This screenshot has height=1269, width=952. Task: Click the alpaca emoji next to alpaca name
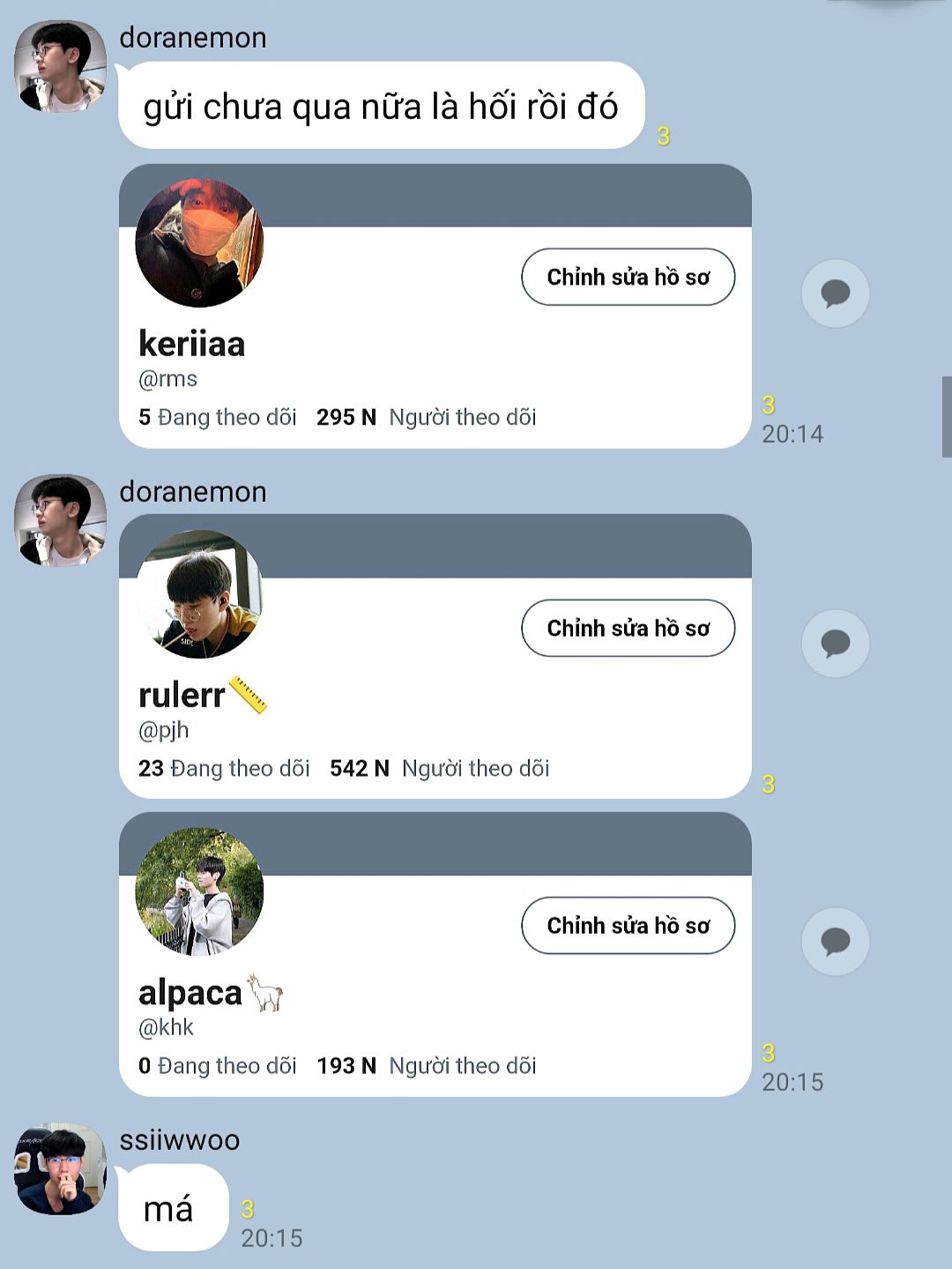click(x=264, y=993)
